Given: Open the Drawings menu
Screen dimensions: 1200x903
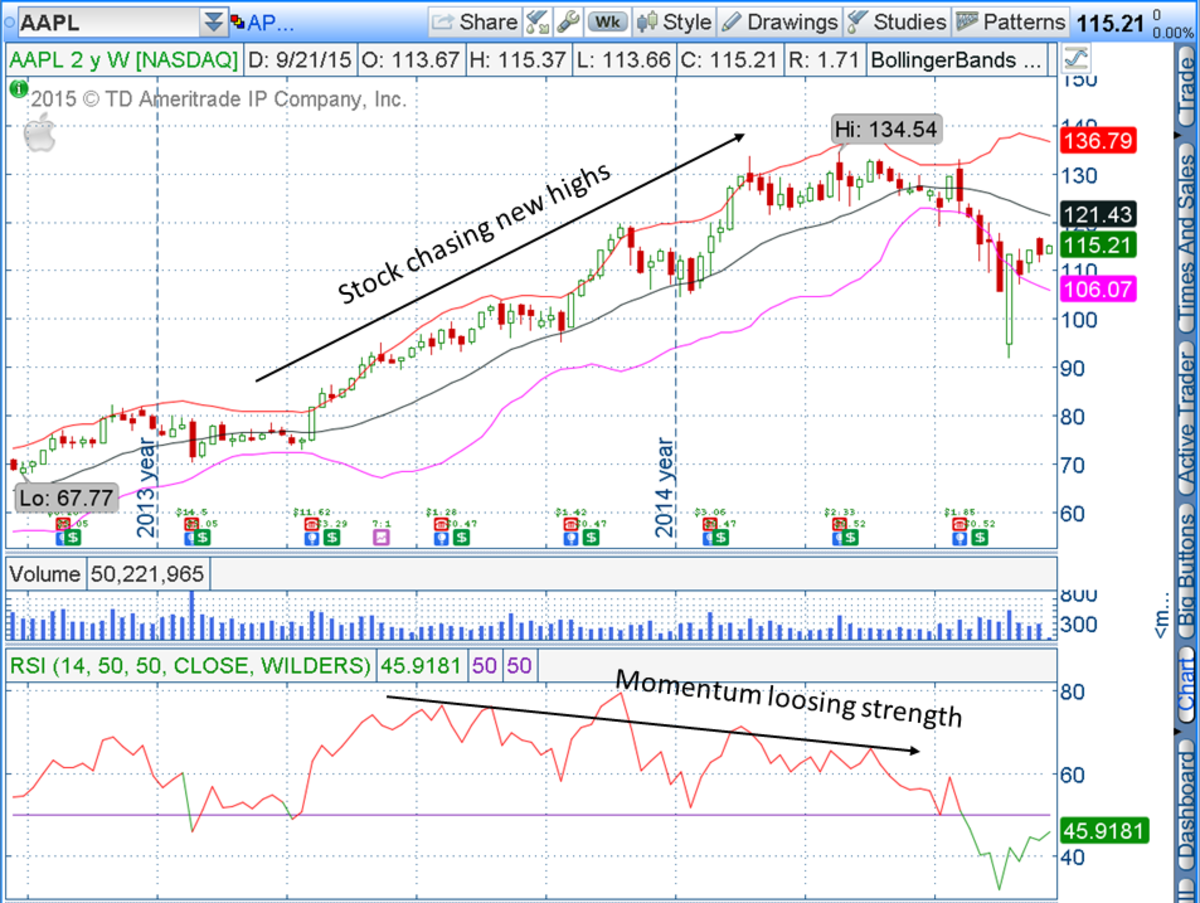Looking at the screenshot, I should [779, 21].
